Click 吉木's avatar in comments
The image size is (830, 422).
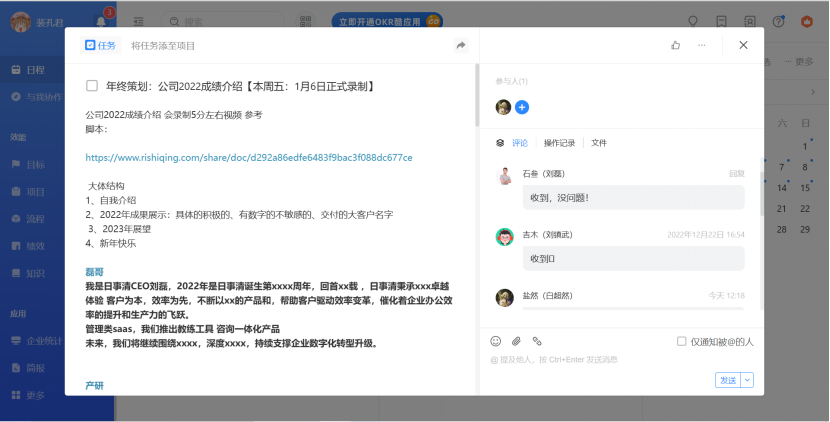(x=504, y=237)
